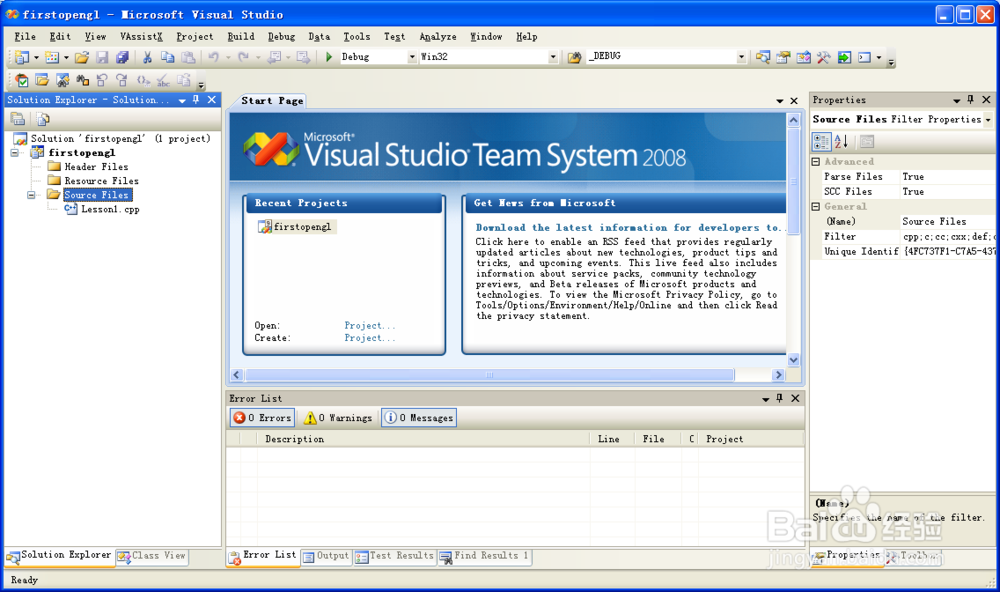The width and height of the screenshot is (1000, 592).
Task: Open Object Browser from toolbar icon
Action: [804, 57]
